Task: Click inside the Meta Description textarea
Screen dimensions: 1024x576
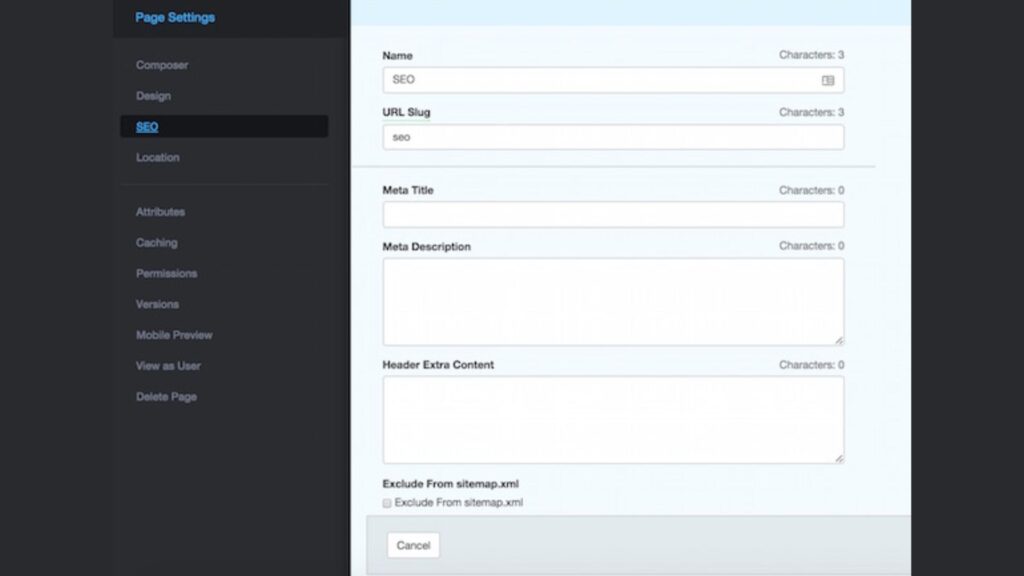Action: pyautogui.click(x=613, y=302)
